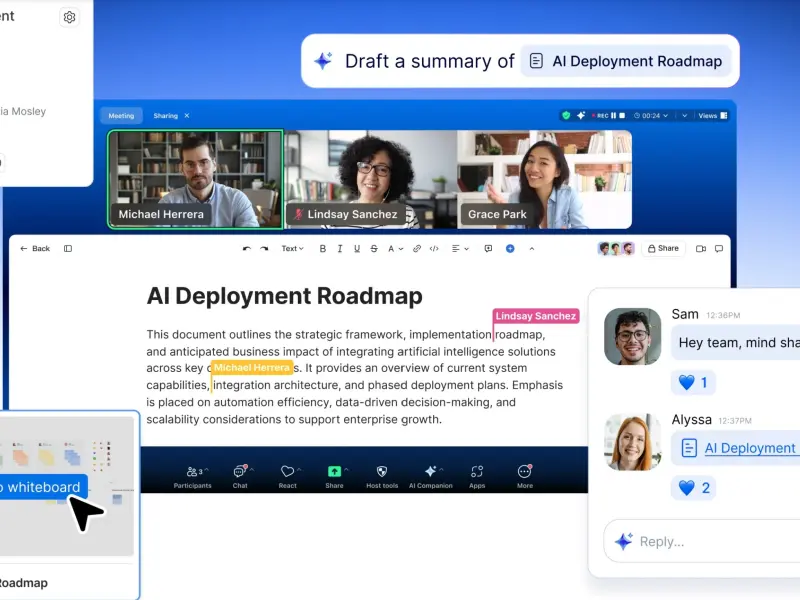This screenshot has width=800, height=600.
Task: Share the document
Action: (x=663, y=248)
